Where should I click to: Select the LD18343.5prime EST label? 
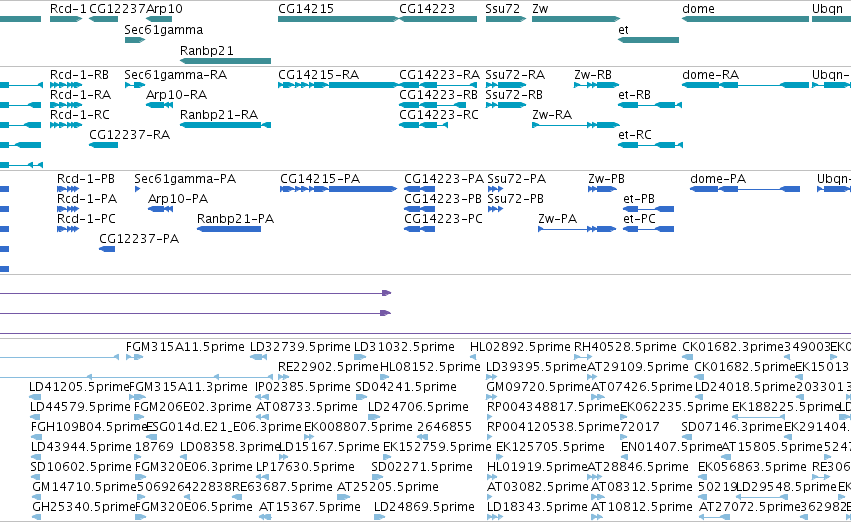coord(537,507)
